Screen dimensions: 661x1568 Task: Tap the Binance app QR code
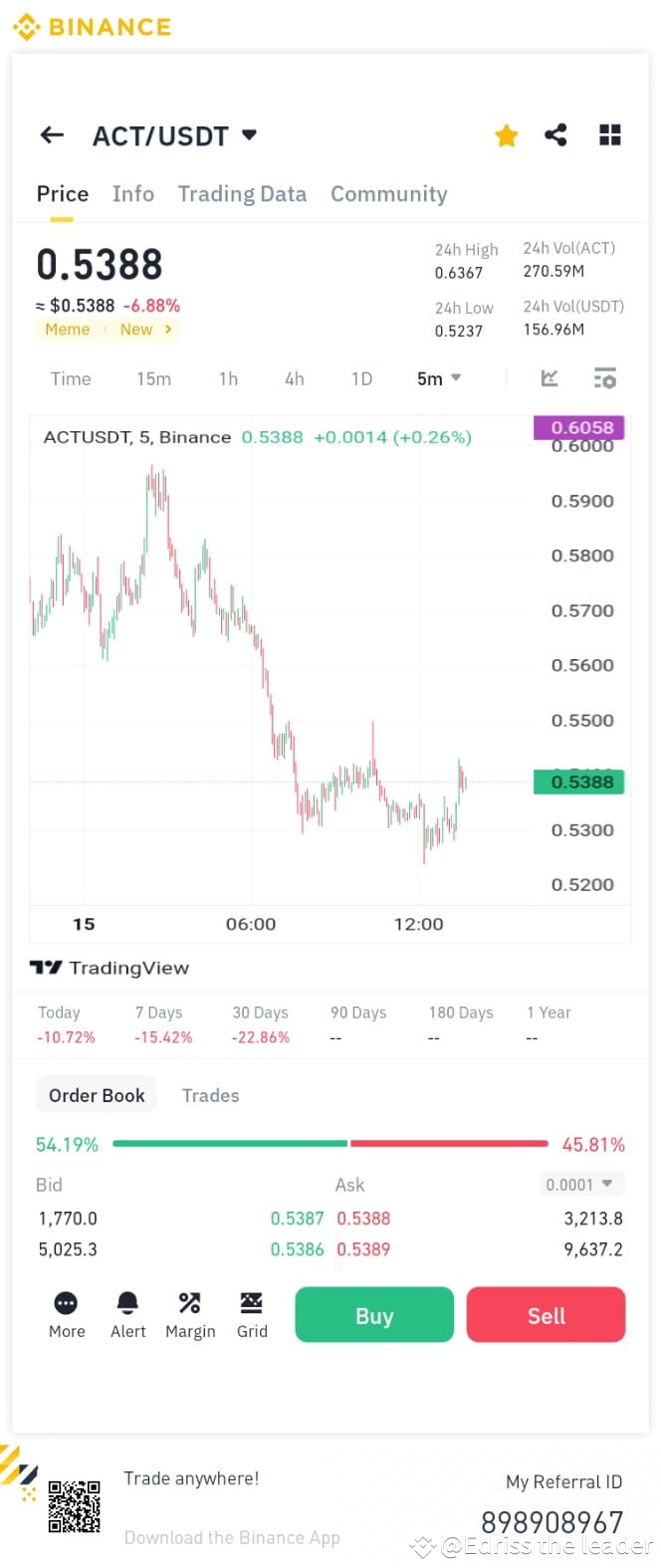pos(74,1507)
